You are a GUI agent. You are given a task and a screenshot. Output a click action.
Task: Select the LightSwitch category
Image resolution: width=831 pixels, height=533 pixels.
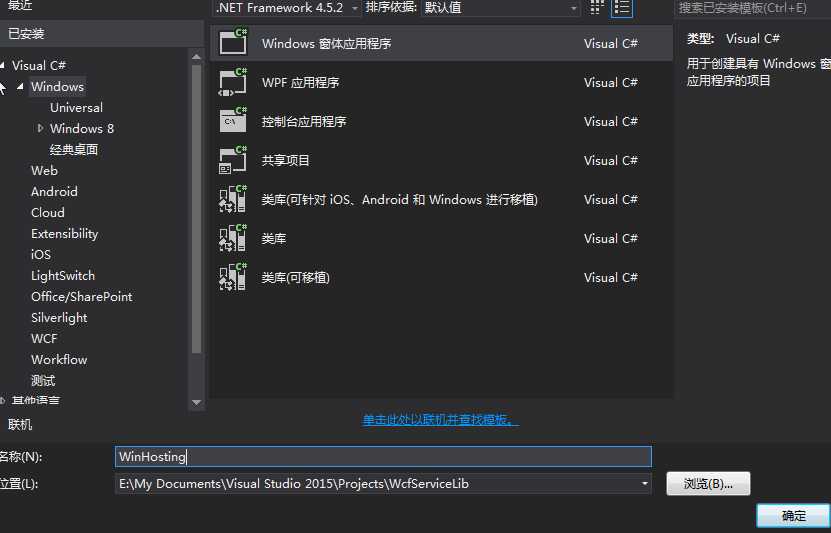click(63, 276)
